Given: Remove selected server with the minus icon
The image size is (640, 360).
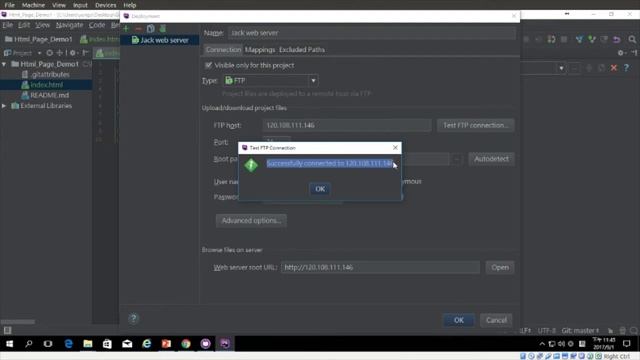Looking at the screenshot, I should 138,29.
